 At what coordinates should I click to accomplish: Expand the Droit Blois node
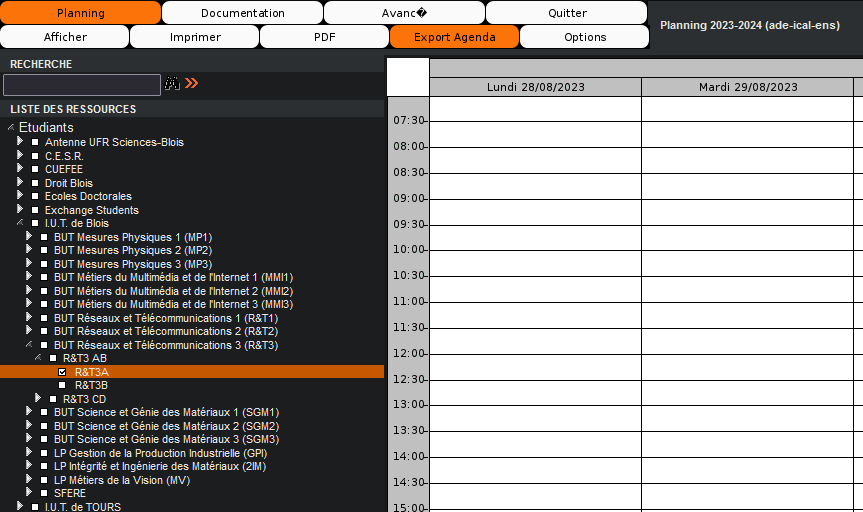tap(20, 182)
